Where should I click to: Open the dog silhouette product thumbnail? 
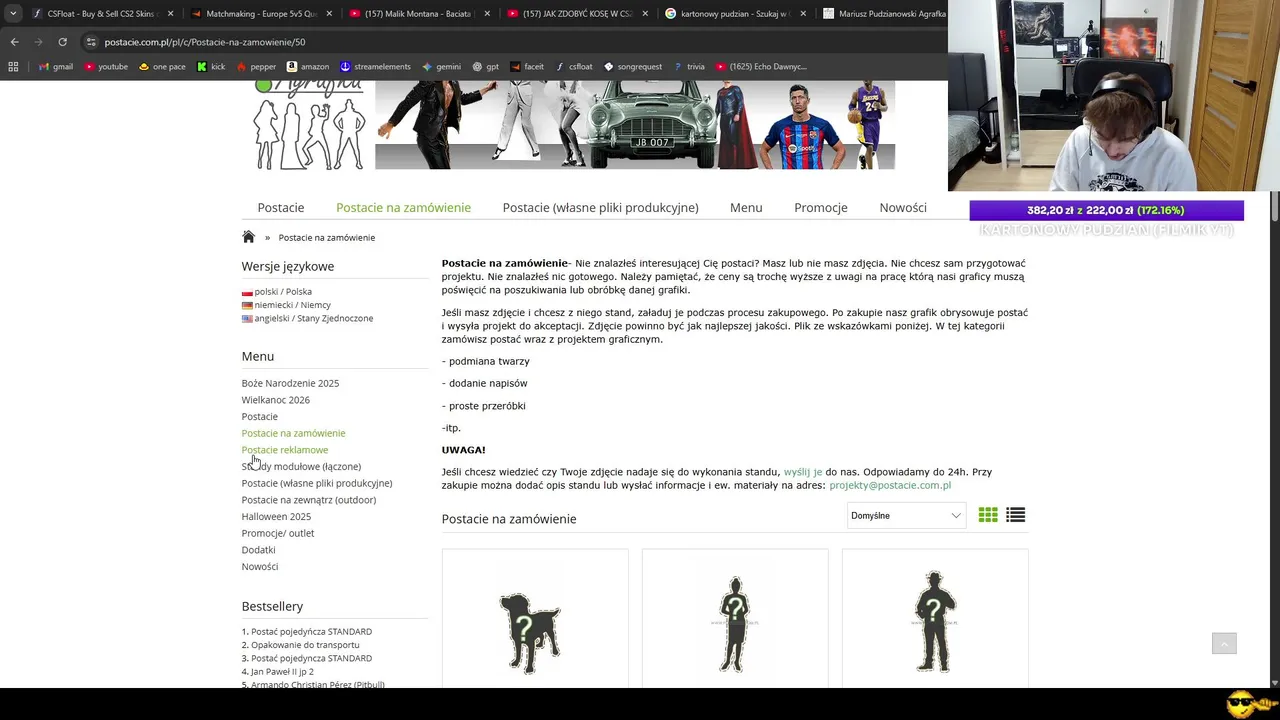tap(530, 632)
